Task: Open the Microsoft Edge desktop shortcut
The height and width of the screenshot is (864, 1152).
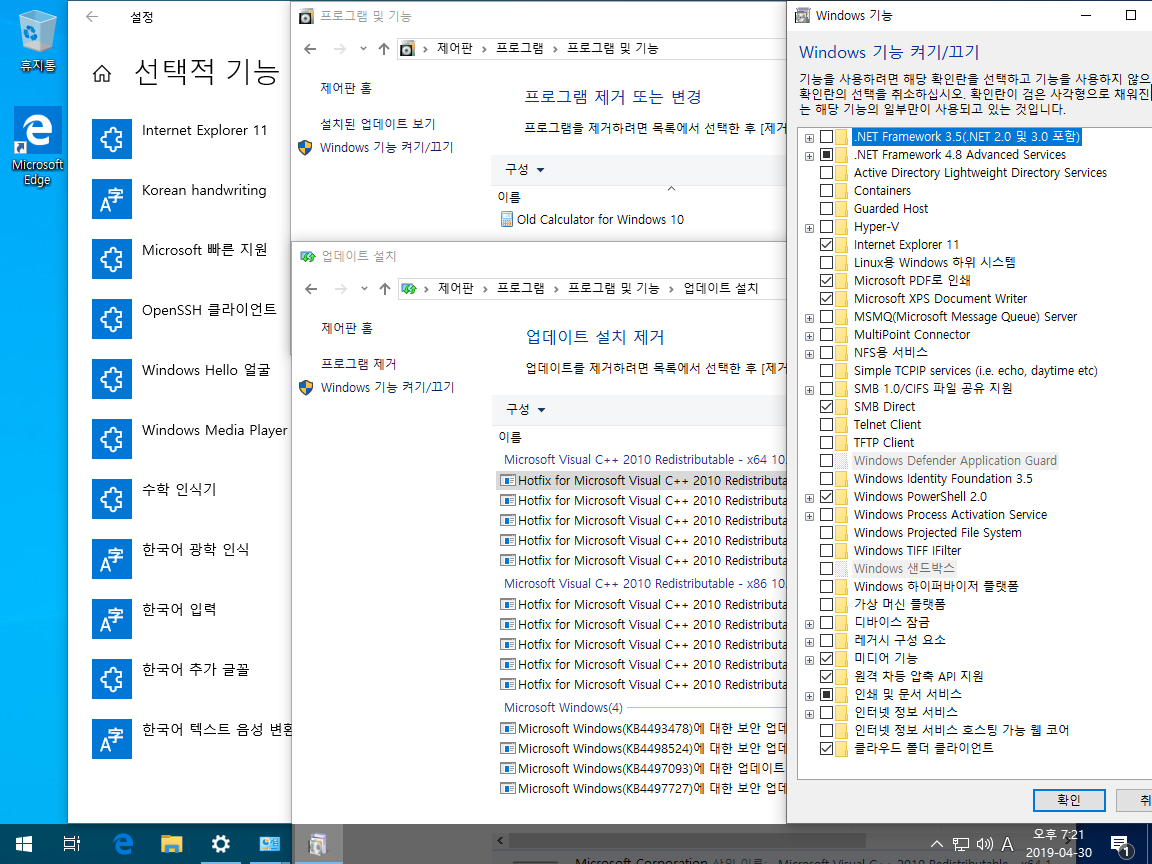Action: pyautogui.click(x=37, y=147)
